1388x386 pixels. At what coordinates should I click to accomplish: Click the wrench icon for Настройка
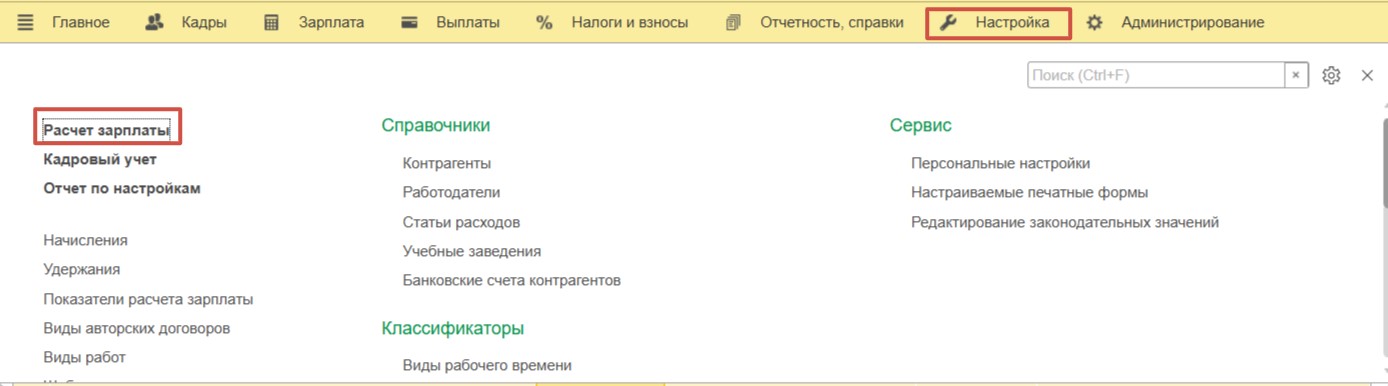point(948,22)
